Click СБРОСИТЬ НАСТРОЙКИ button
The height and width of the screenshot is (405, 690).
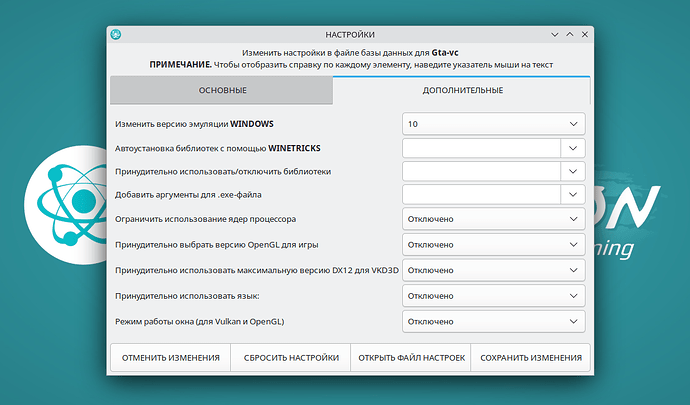(x=290, y=357)
